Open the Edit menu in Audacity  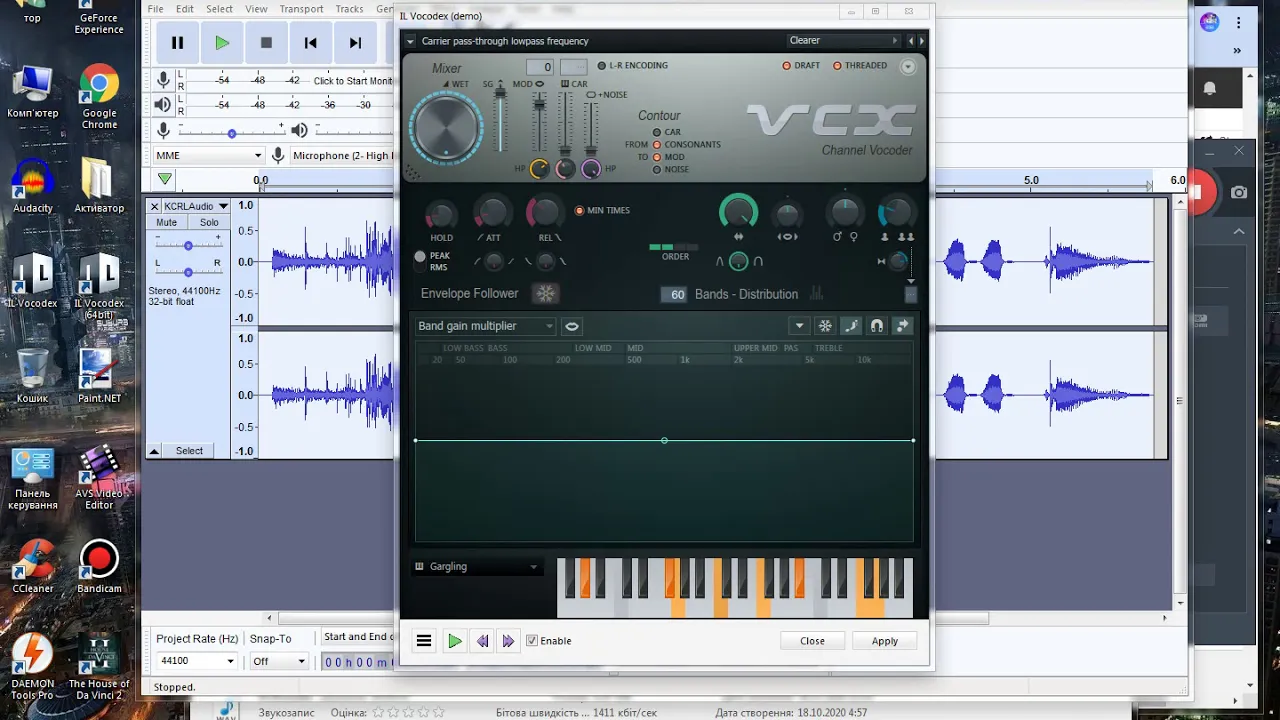click(x=185, y=9)
